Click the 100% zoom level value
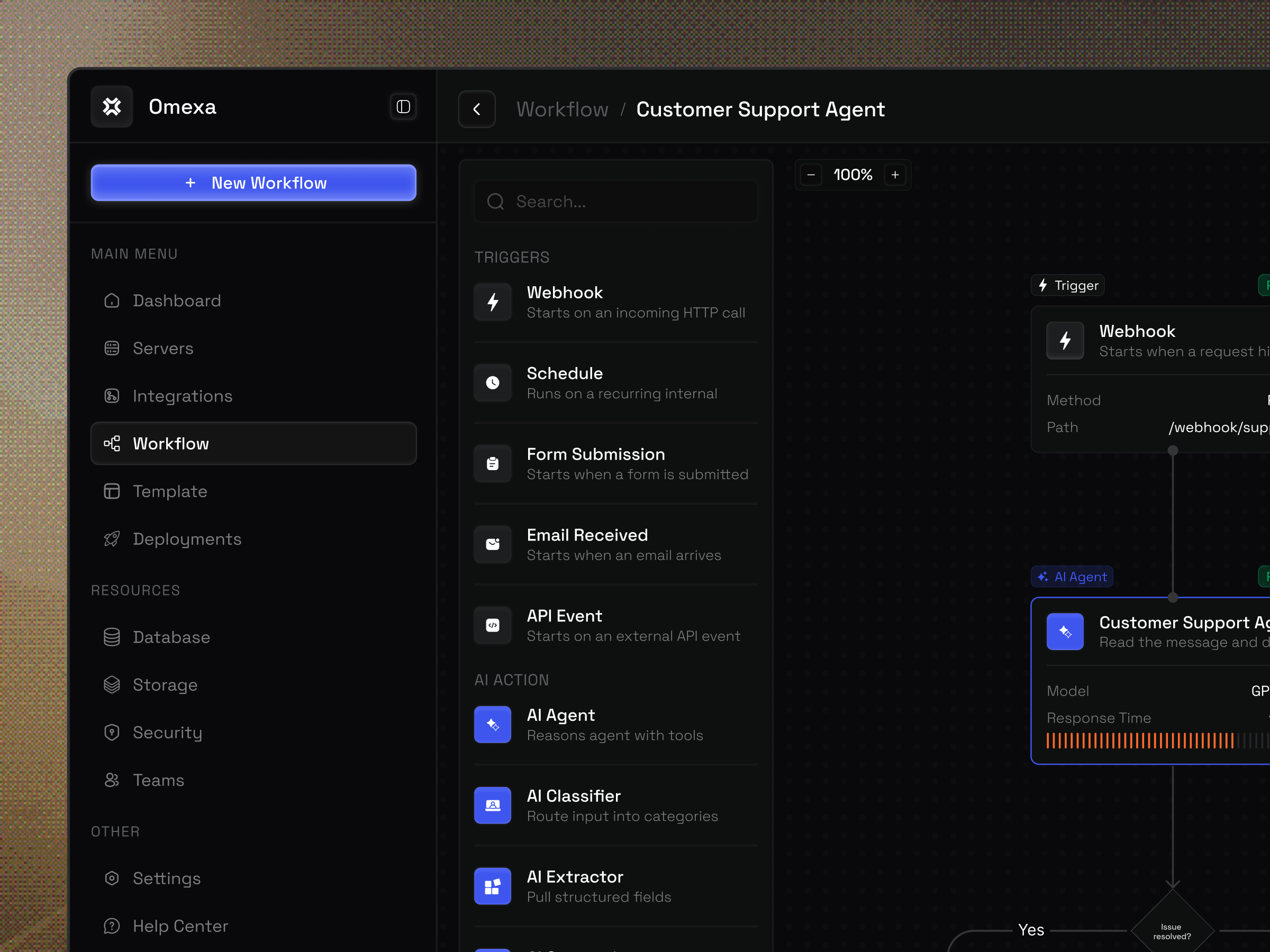This screenshot has width=1270, height=952. point(852,175)
